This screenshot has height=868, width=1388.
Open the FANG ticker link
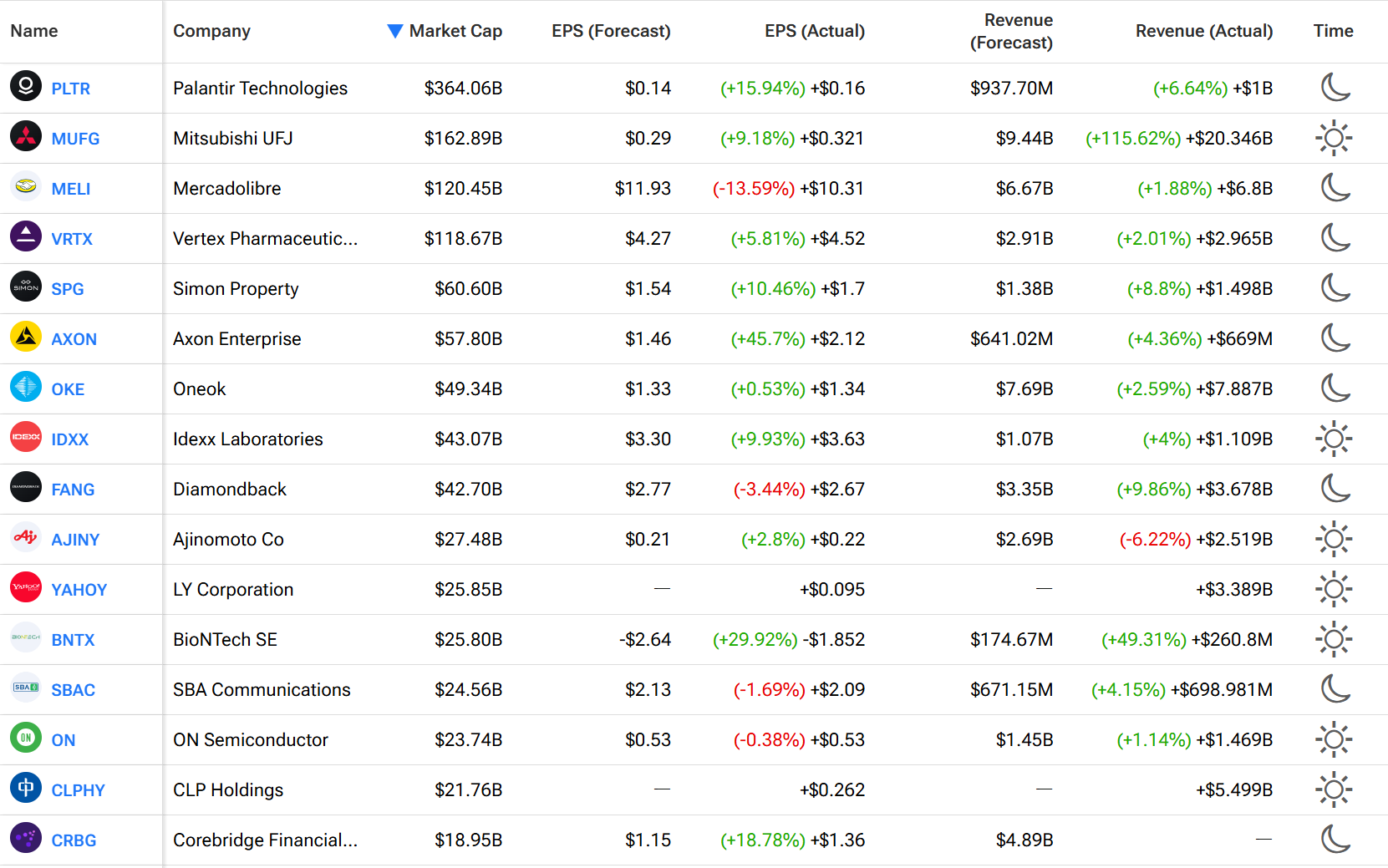coord(73,490)
